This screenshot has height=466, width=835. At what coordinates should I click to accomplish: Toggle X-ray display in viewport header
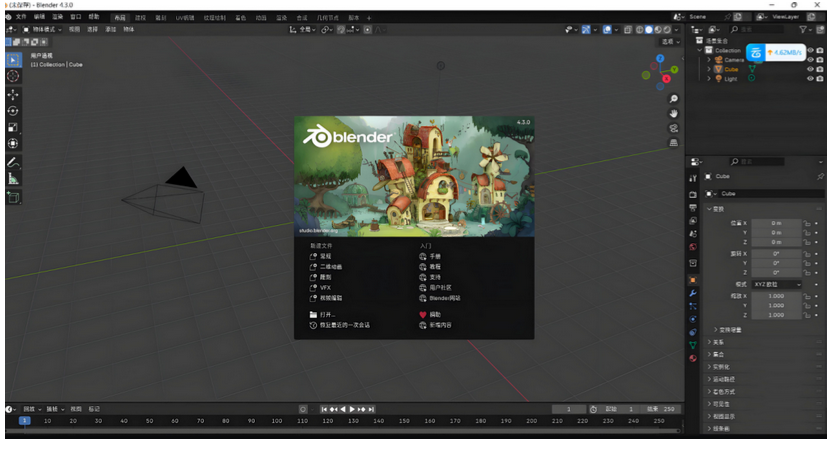[x=628, y=30]
